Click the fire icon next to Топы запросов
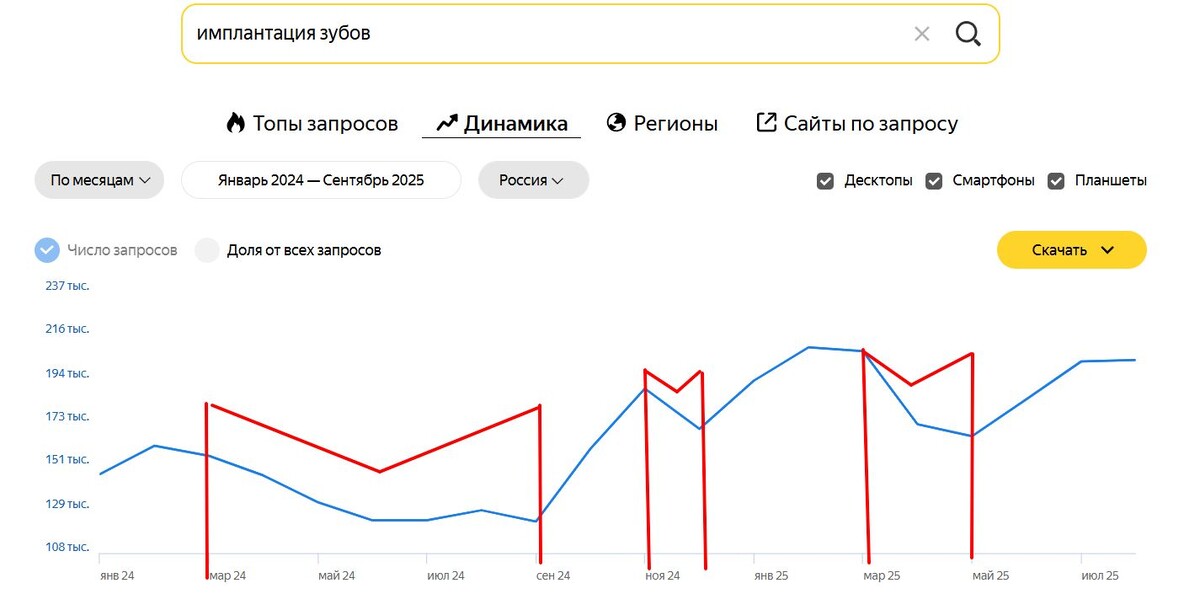This screenshot has width=1200, height=610. tap(237, 122)
